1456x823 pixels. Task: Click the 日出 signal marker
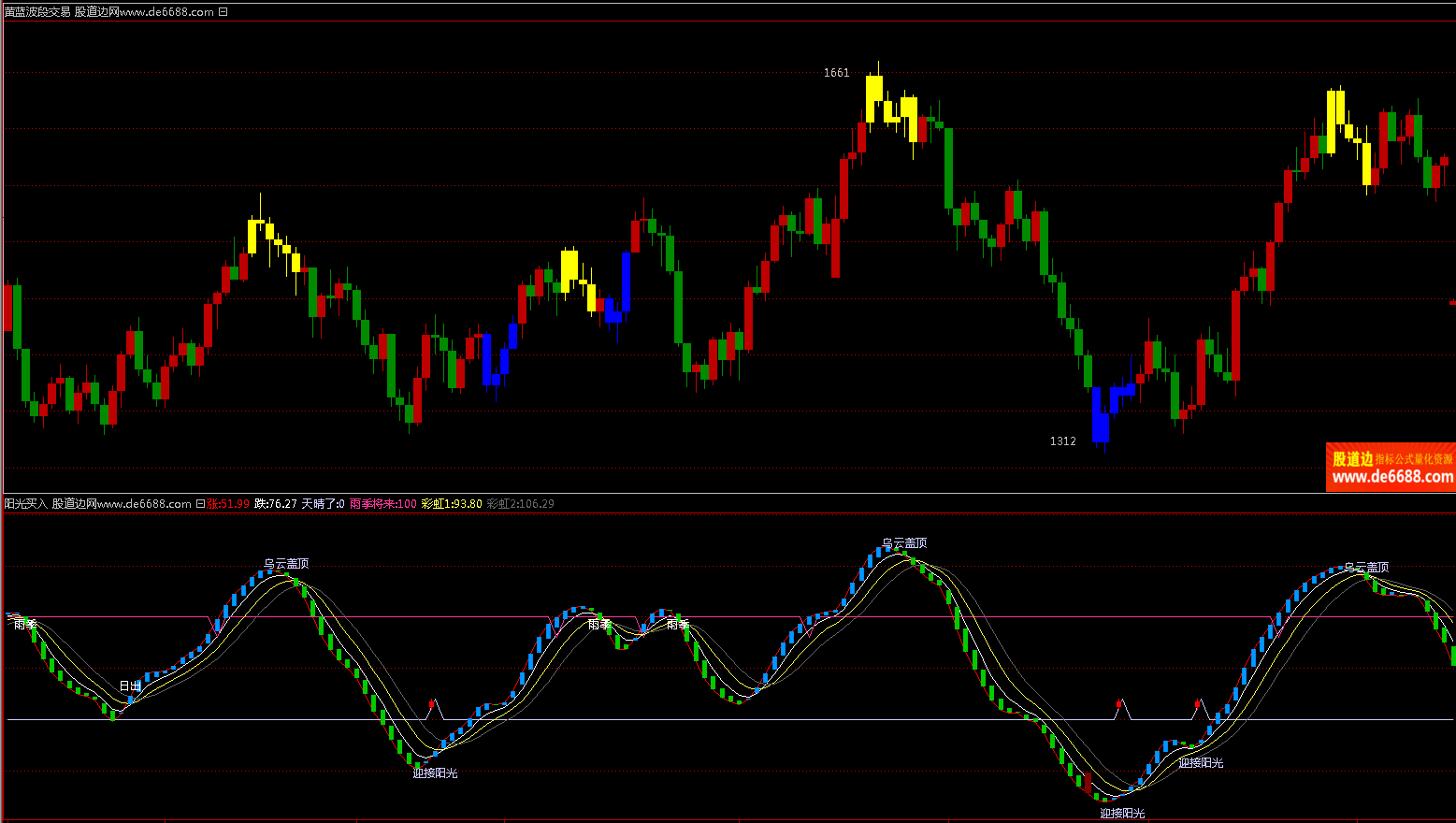130,686
